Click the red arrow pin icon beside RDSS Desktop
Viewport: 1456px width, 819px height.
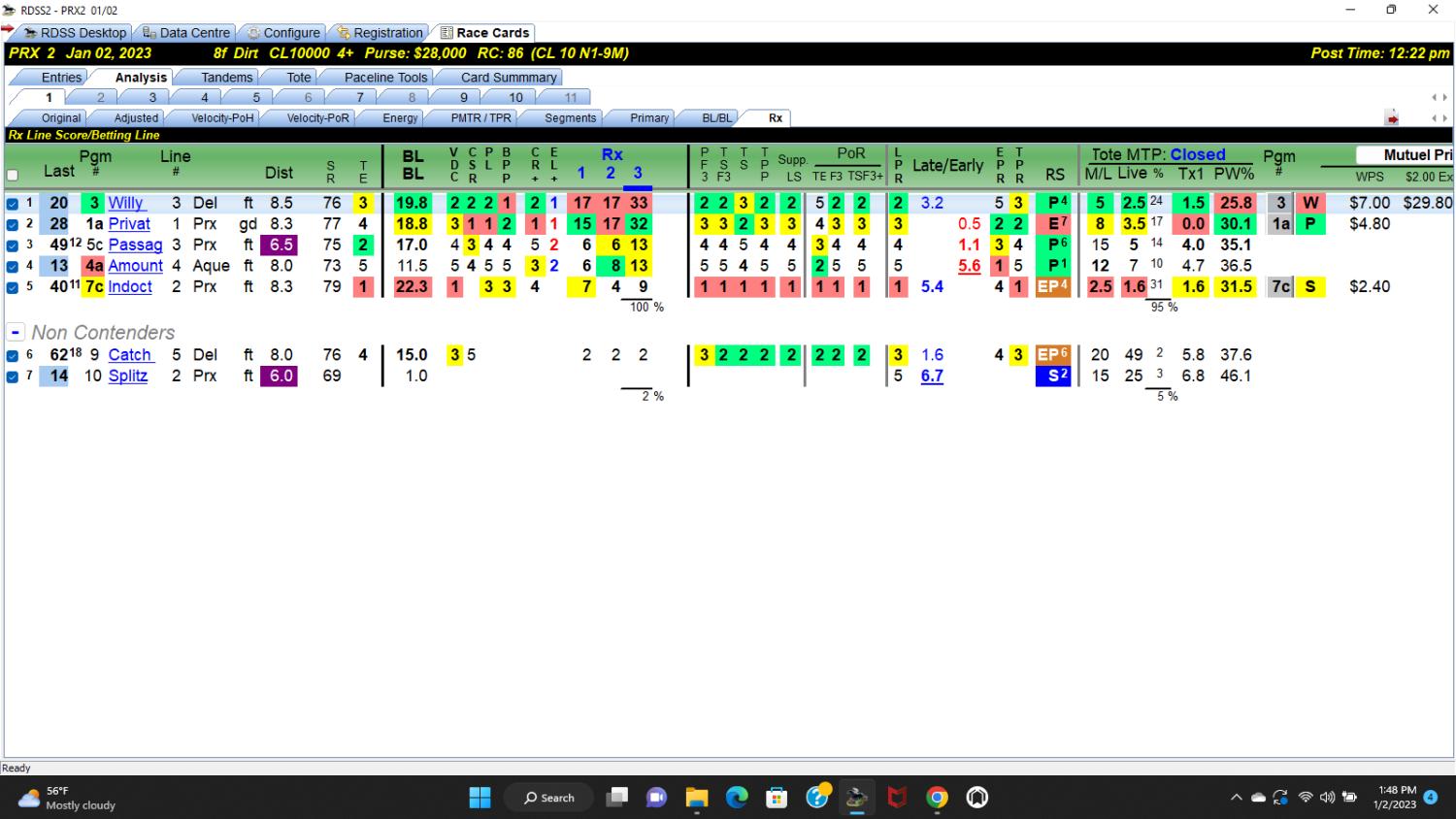pos(8,30)
